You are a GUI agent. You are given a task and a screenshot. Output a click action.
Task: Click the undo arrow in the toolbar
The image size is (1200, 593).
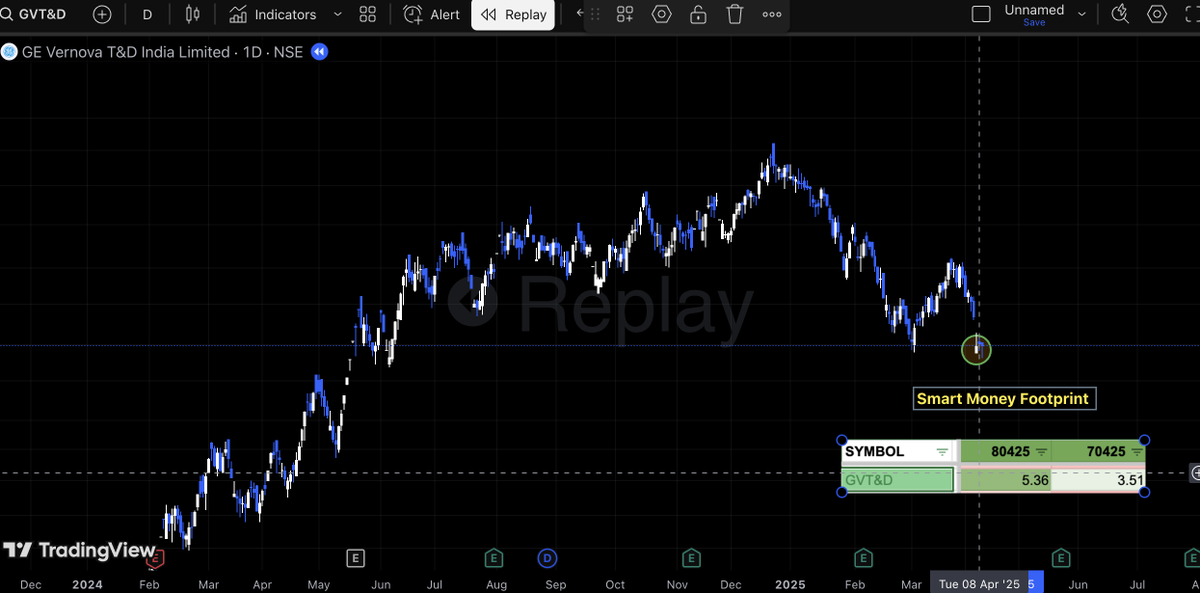coord(580,14)
